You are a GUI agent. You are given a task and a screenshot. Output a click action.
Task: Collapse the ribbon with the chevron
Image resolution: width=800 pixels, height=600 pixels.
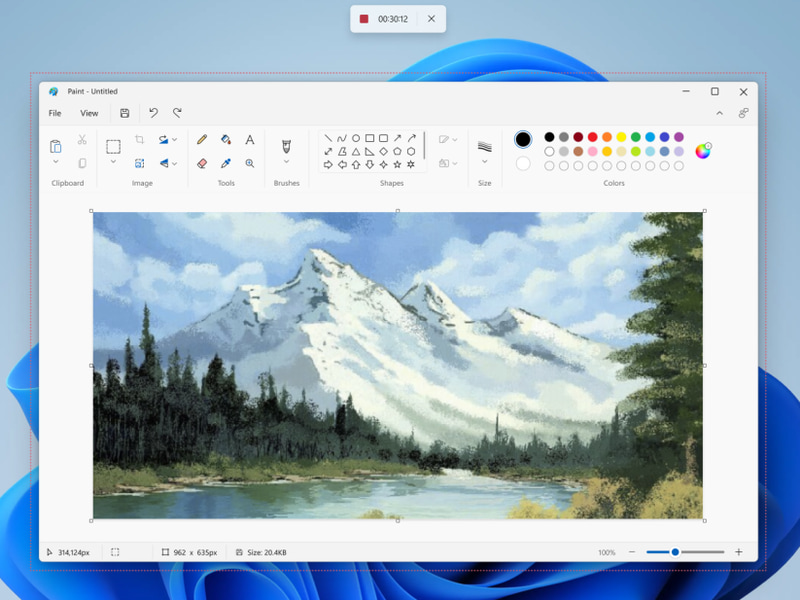point(719,113)
